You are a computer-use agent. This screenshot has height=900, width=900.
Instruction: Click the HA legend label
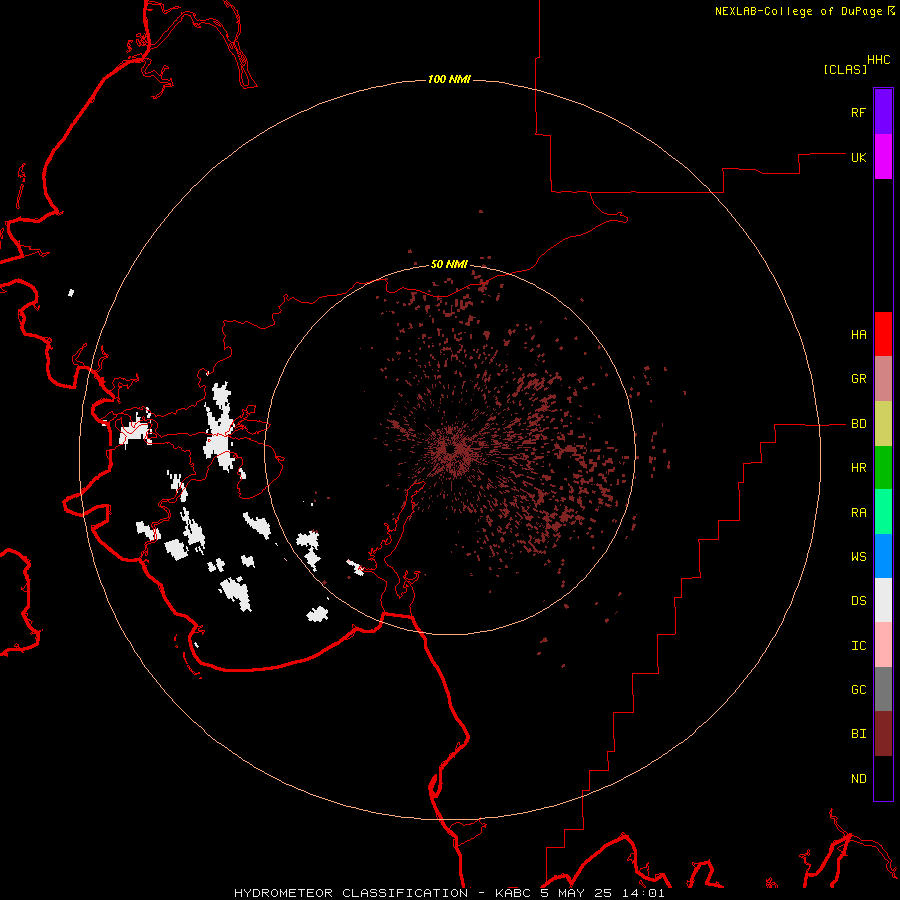858,334
